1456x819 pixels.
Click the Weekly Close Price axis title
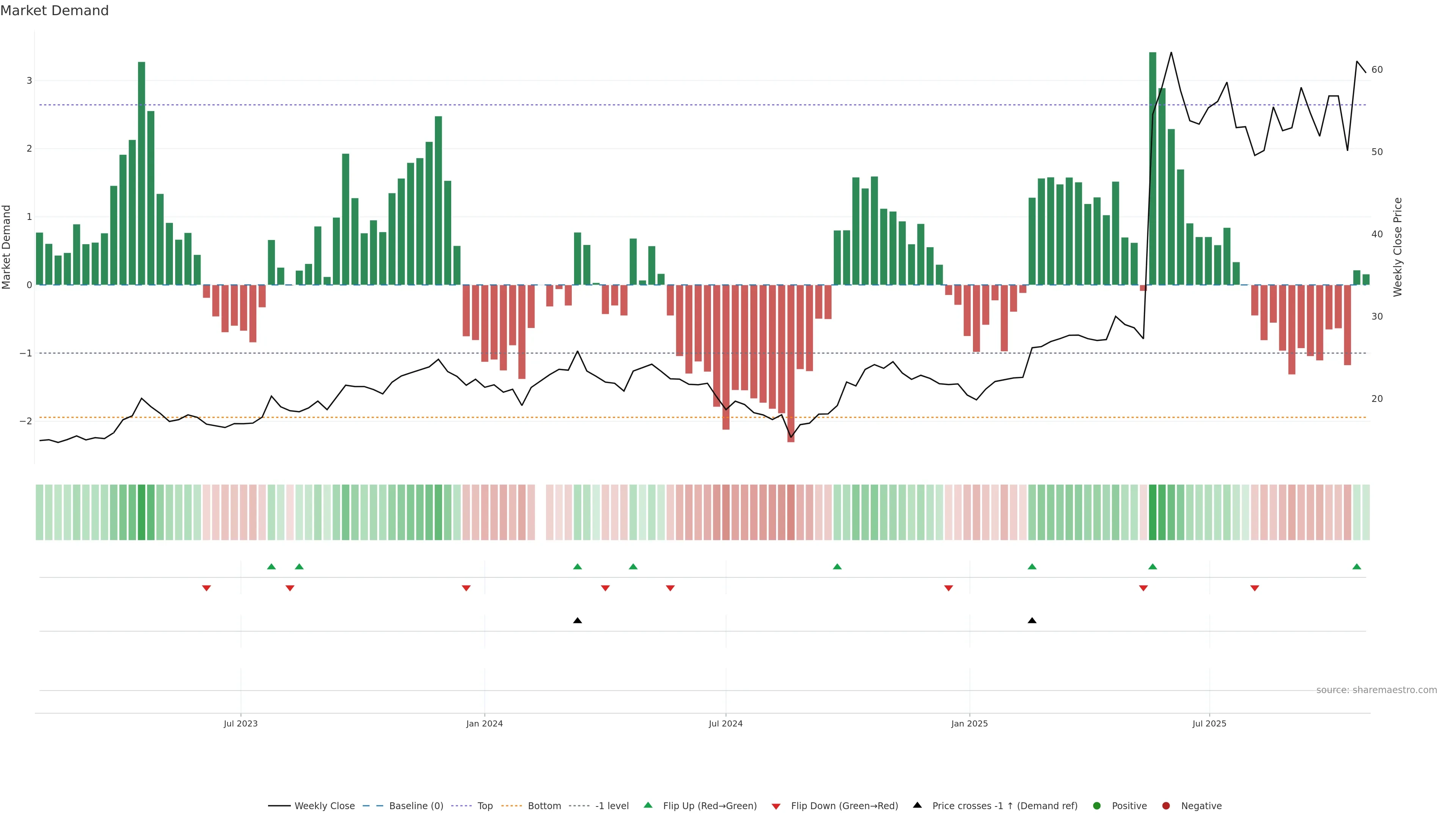1398,247
